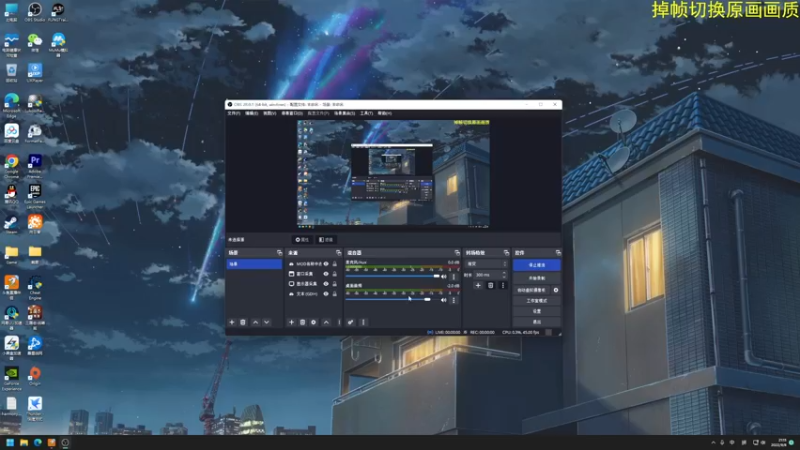Open the 文件(F) menu in OBS

[x=234, y=113]
